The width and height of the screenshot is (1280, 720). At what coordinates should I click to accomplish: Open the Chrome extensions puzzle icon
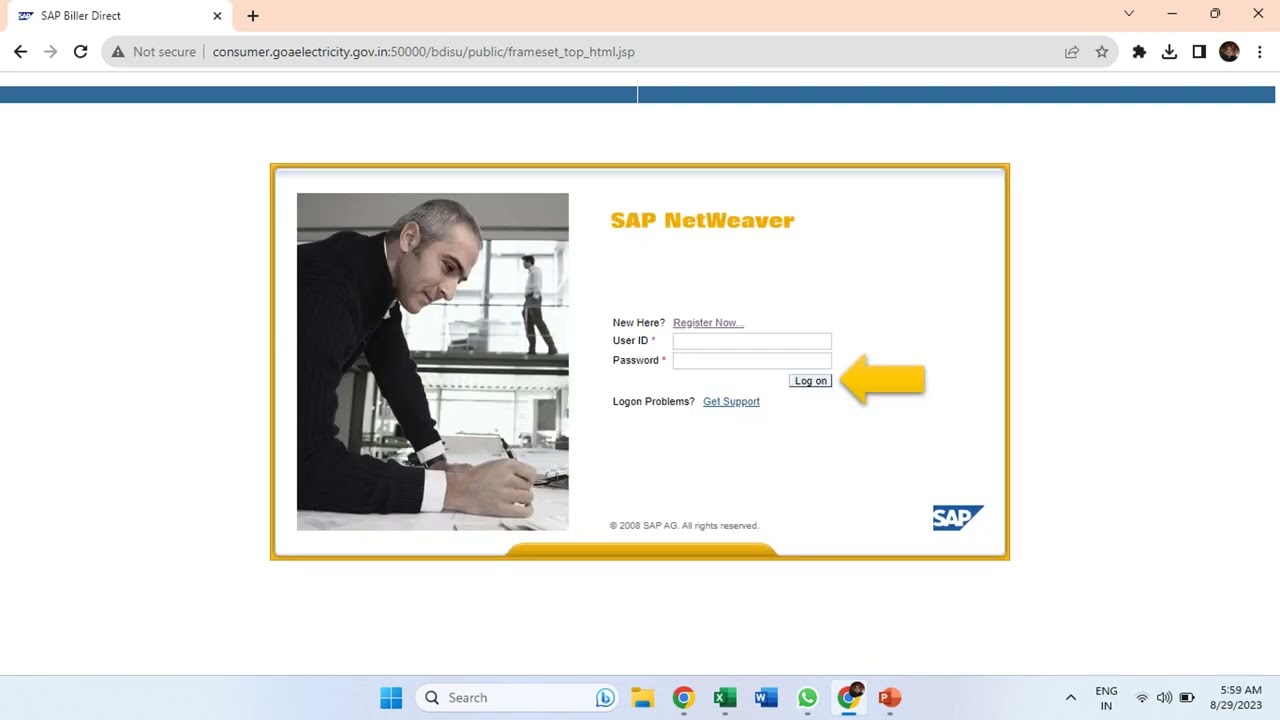1139,52
